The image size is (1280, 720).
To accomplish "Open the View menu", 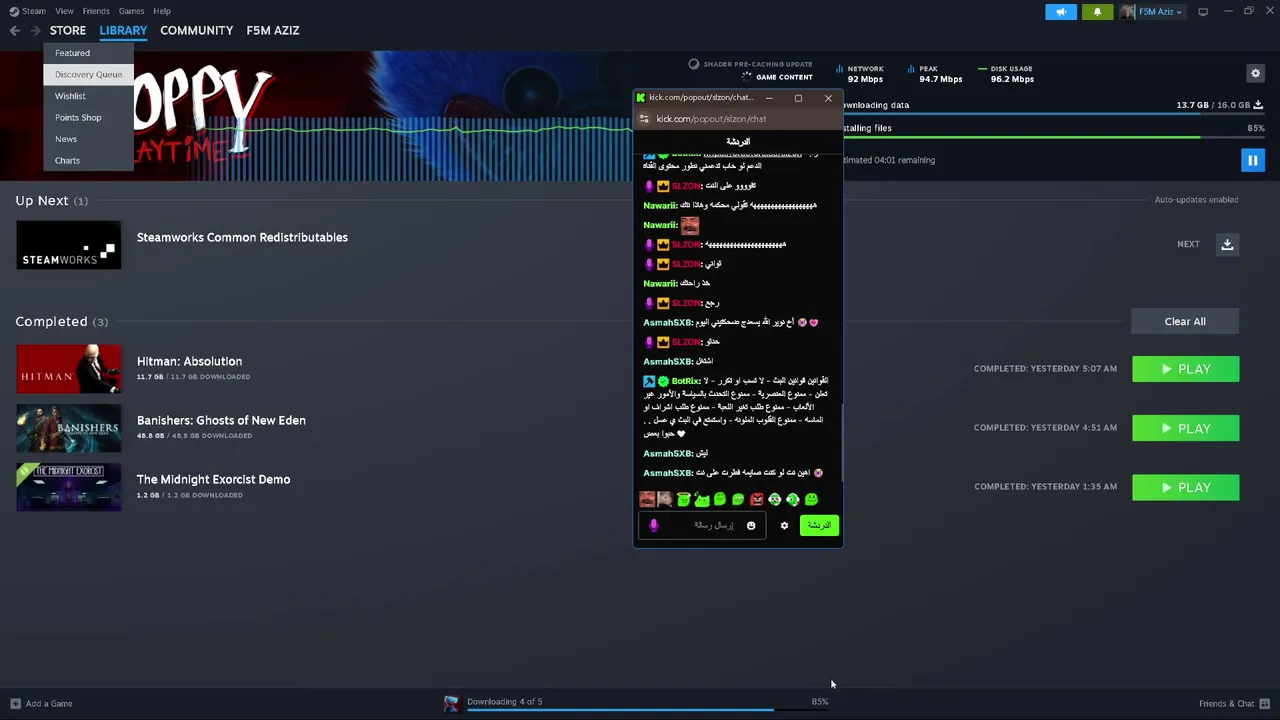I will tap(64, 11).
